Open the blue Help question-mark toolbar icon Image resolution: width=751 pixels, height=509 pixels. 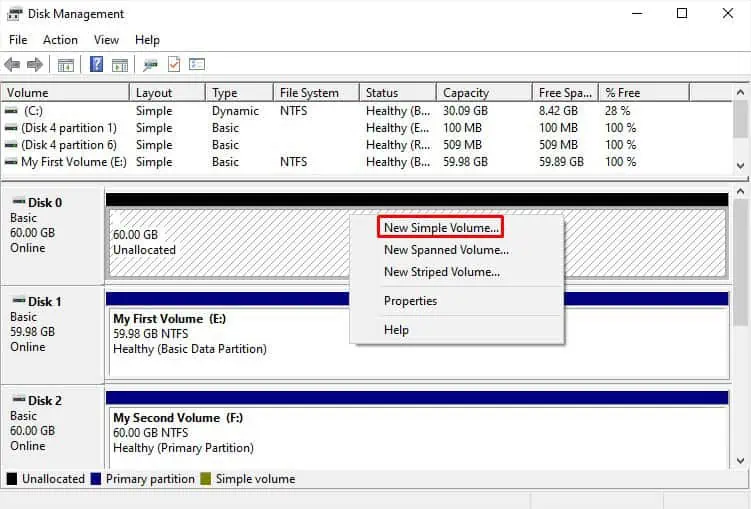click(96, 64)
